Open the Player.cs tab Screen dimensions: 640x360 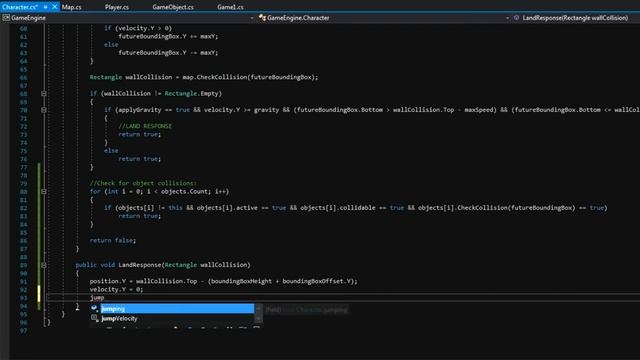pyautogui.click(x=117, y=7)
